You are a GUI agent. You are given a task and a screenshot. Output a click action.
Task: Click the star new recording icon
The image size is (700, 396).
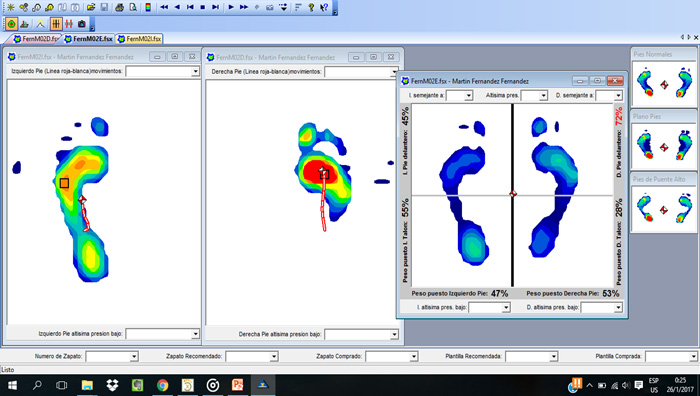click(11, 7)
